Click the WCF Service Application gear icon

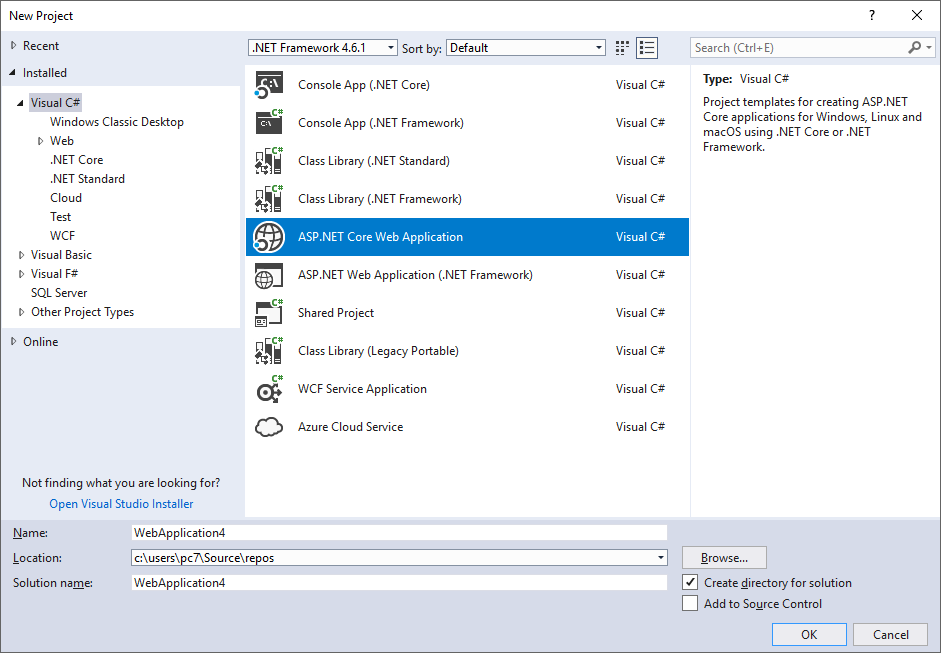(x=268, y=389)
